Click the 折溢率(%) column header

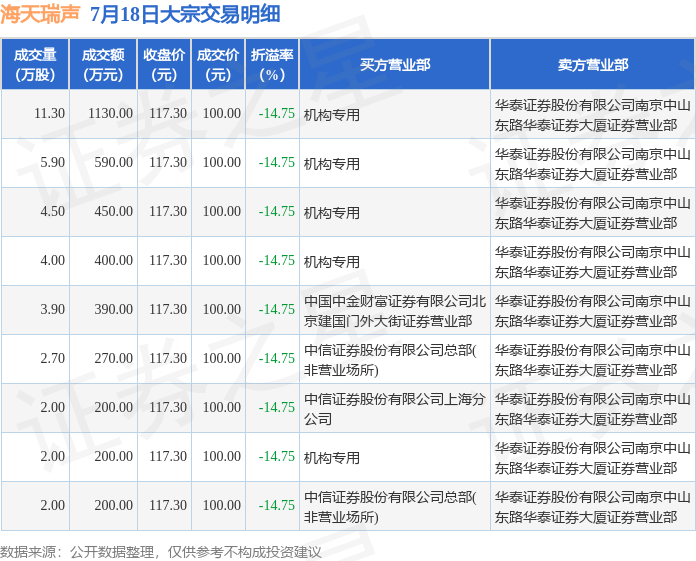272,64
